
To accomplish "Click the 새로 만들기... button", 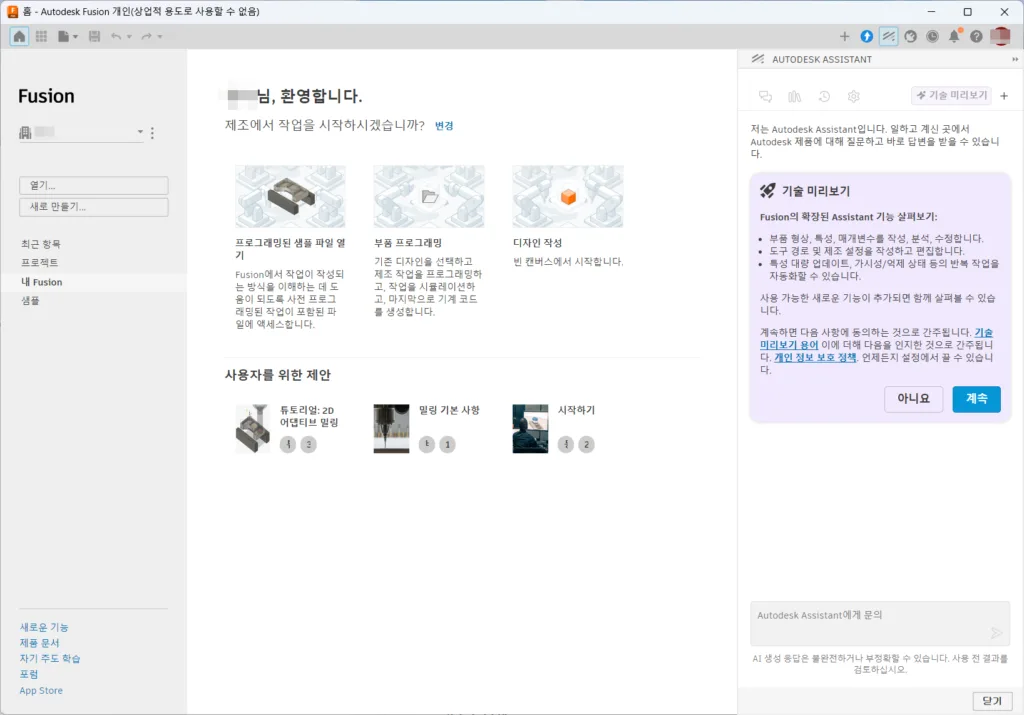I will 93,207.
